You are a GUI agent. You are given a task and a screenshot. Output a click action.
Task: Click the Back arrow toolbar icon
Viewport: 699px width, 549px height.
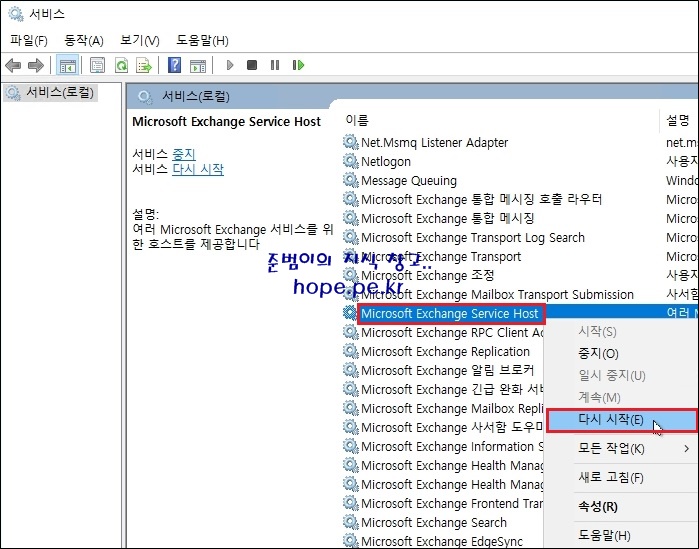pyautogui.click(x=13, y=66)
